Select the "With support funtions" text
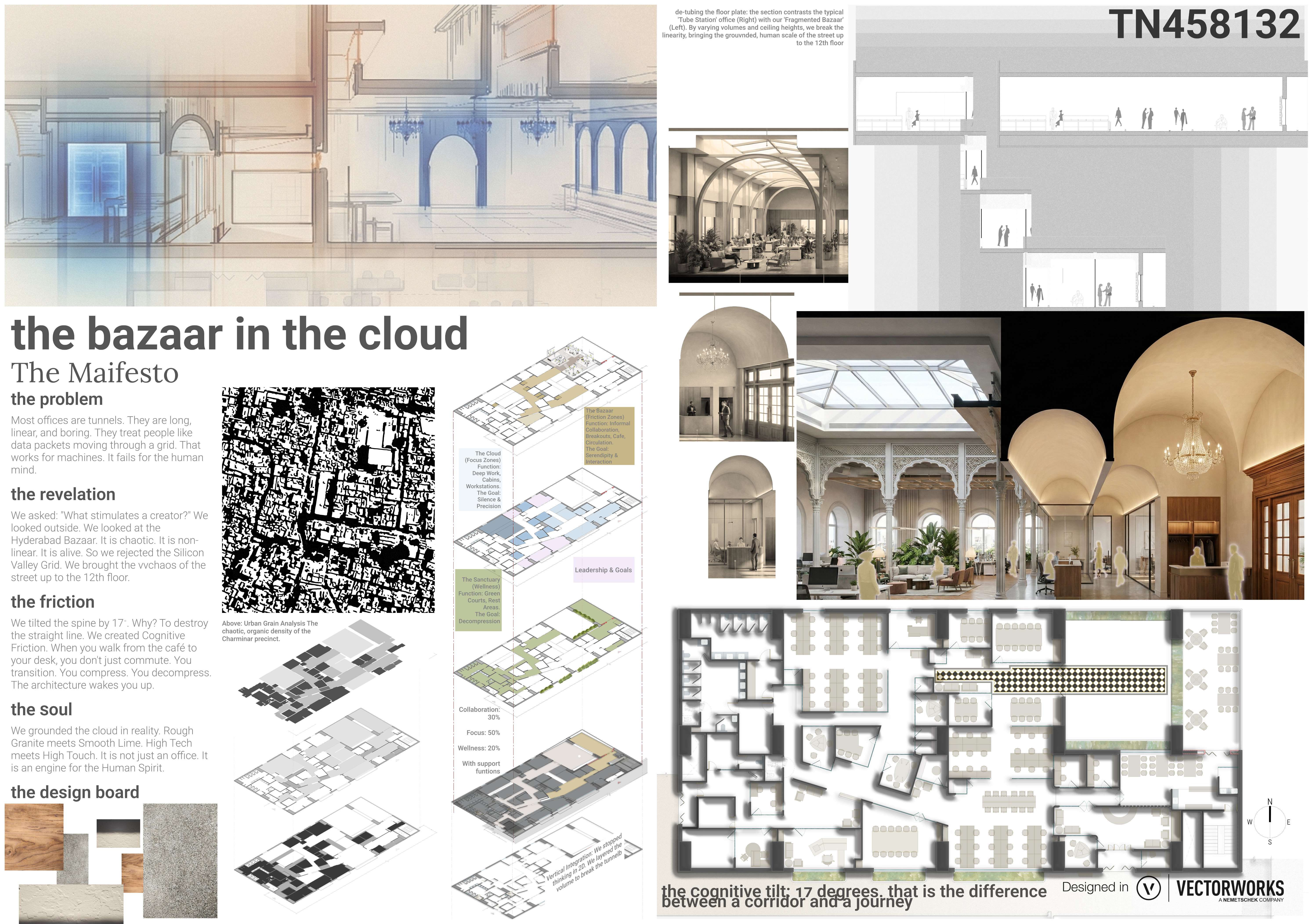 (481, 767)
